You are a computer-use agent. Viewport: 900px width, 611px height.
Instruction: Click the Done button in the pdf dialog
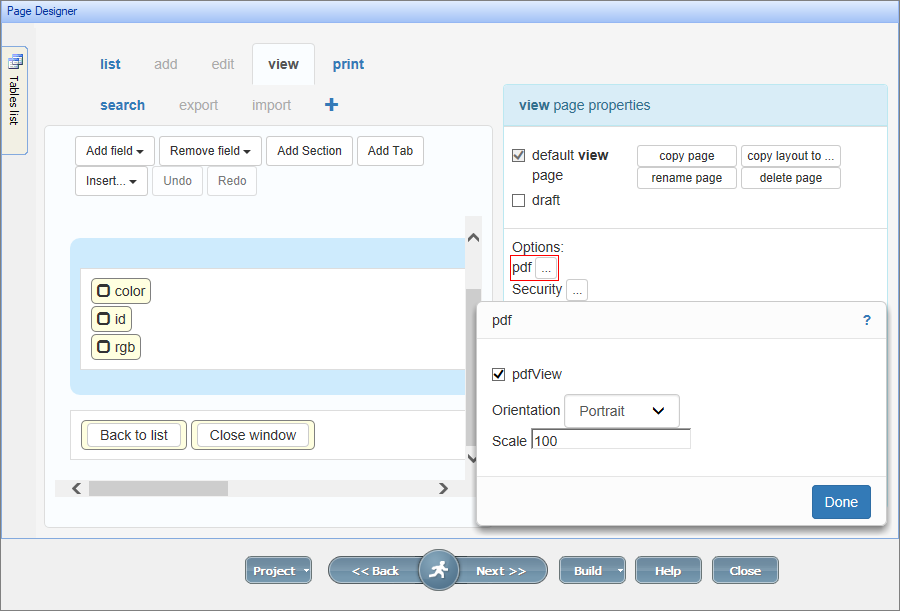840,502
